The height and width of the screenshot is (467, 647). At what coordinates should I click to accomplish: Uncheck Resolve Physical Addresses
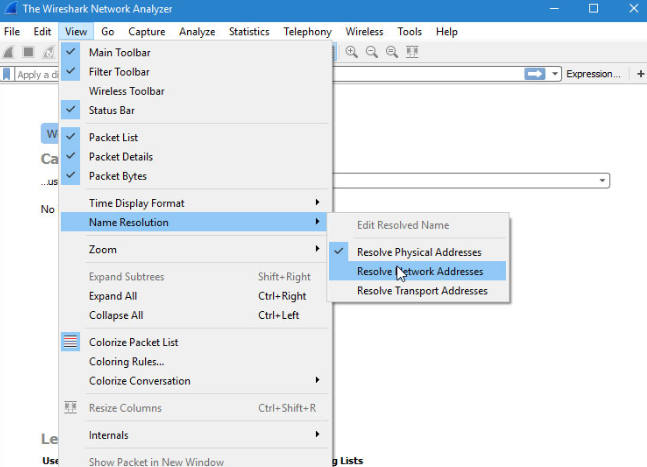(418, 252)
